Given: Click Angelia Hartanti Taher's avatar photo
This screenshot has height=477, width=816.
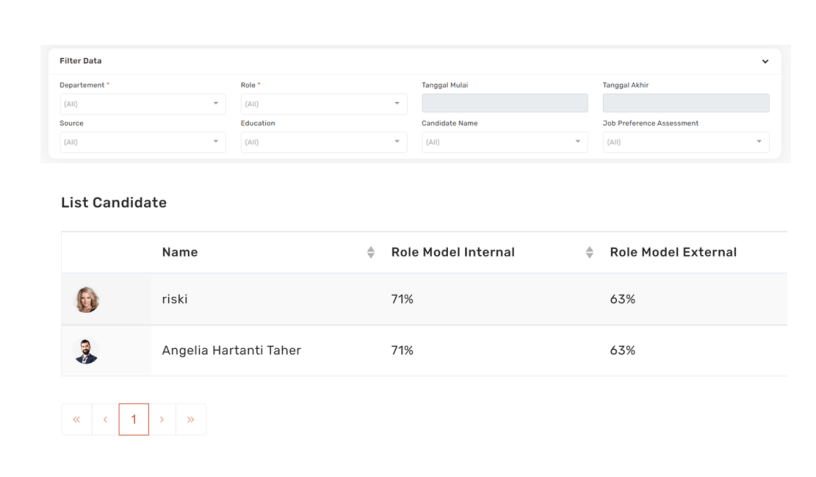Looking at the screenshot, I should pyautogui.click(x=87, y=351).
